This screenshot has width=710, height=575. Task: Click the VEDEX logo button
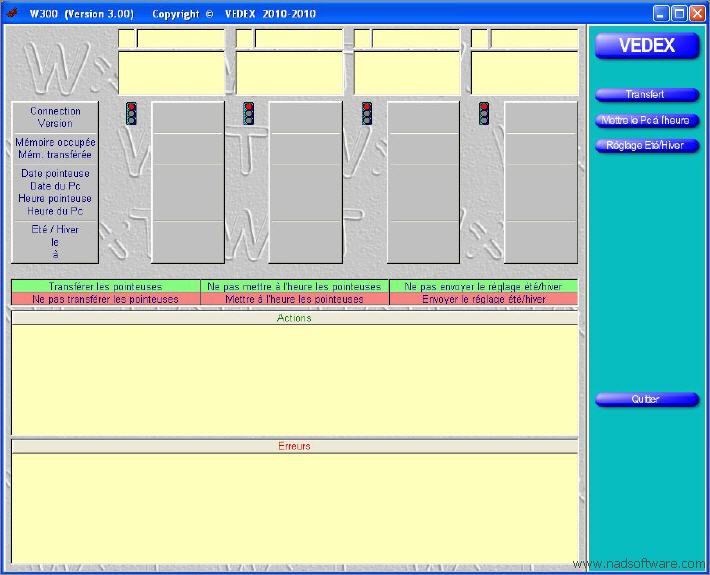(647, 46)
